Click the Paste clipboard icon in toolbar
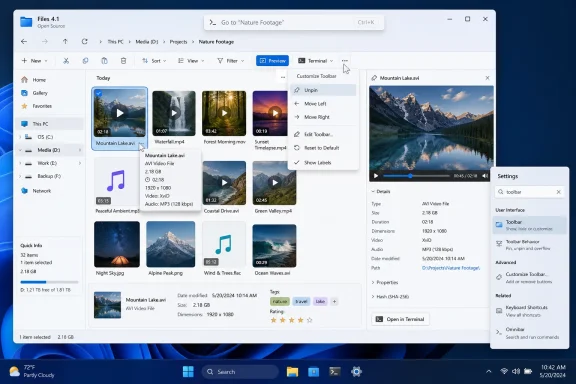 pyautogui.click(x=104, y=61)
